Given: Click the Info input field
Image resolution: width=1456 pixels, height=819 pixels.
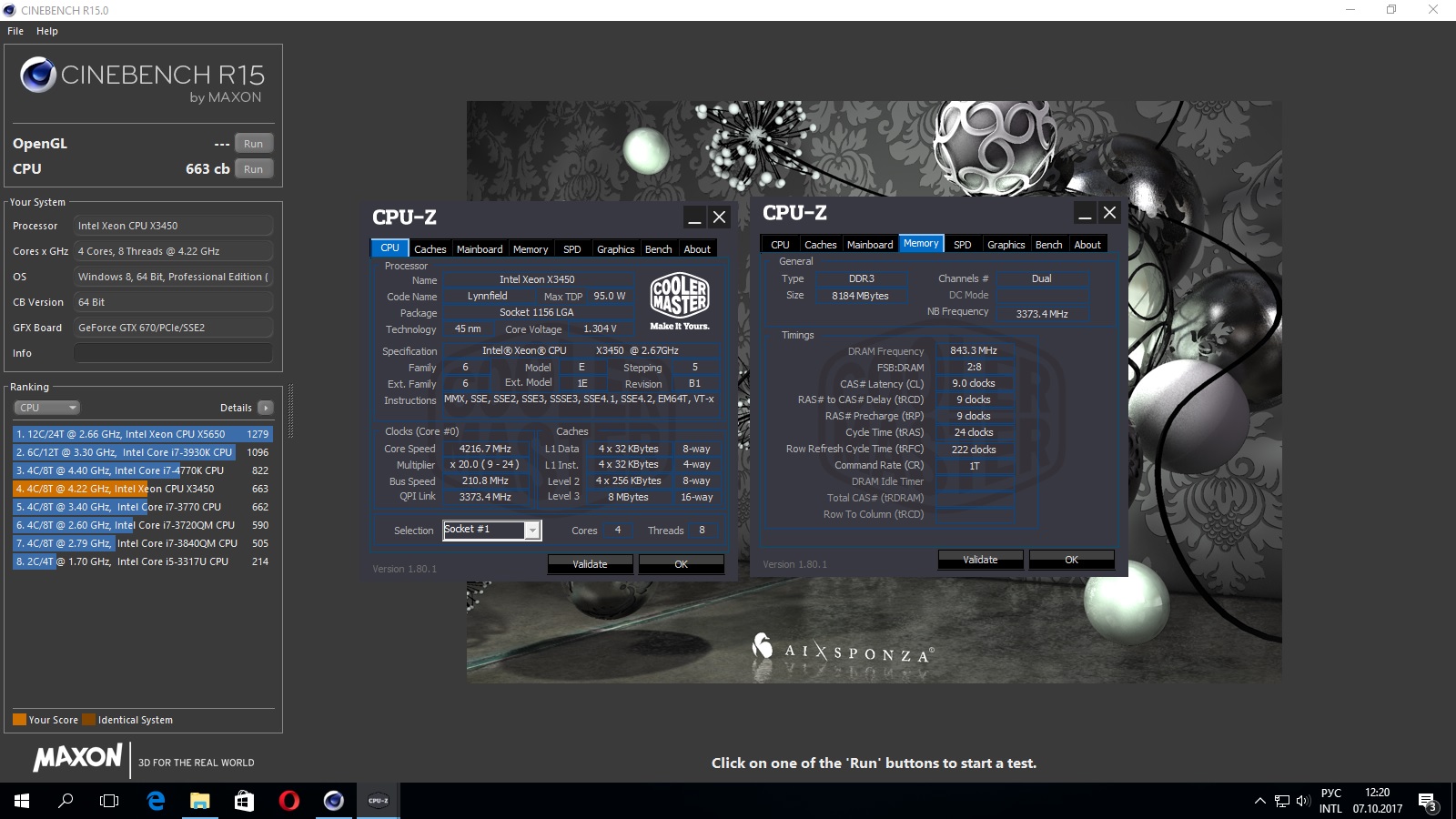Looking at the screenshot, I should [174, 353].
